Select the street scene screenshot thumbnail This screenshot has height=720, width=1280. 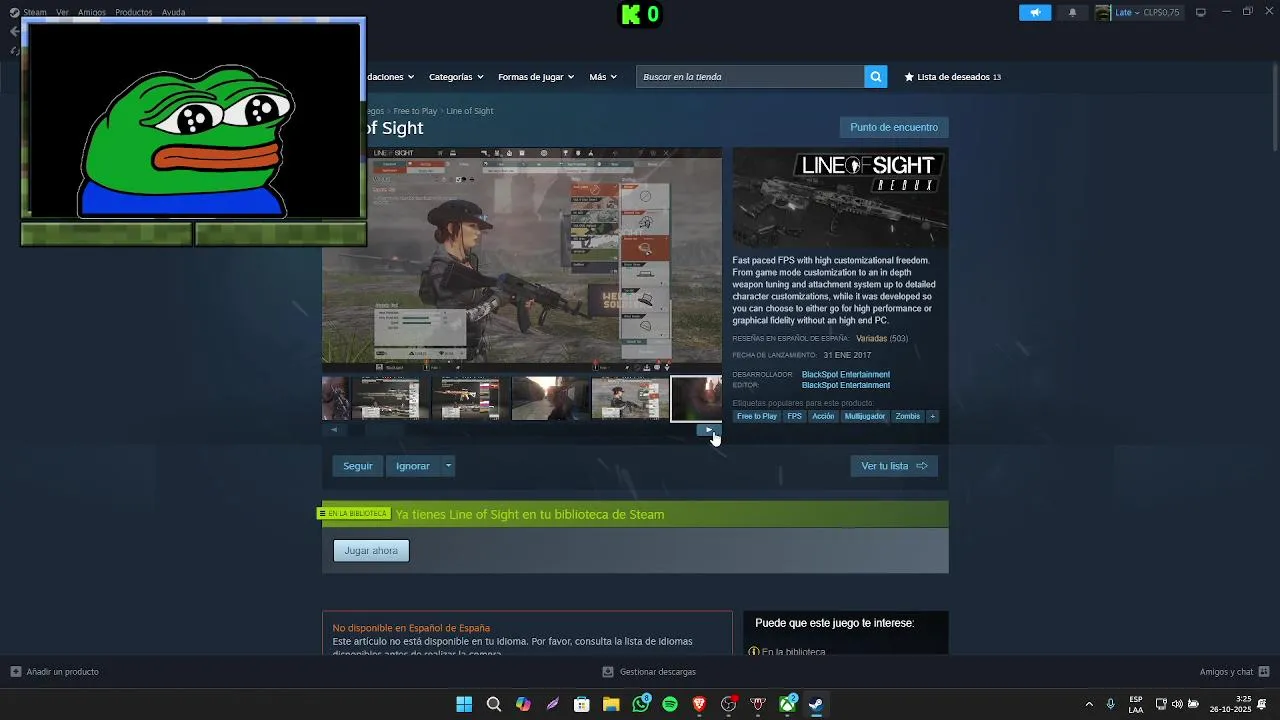(x=550, y=398)
